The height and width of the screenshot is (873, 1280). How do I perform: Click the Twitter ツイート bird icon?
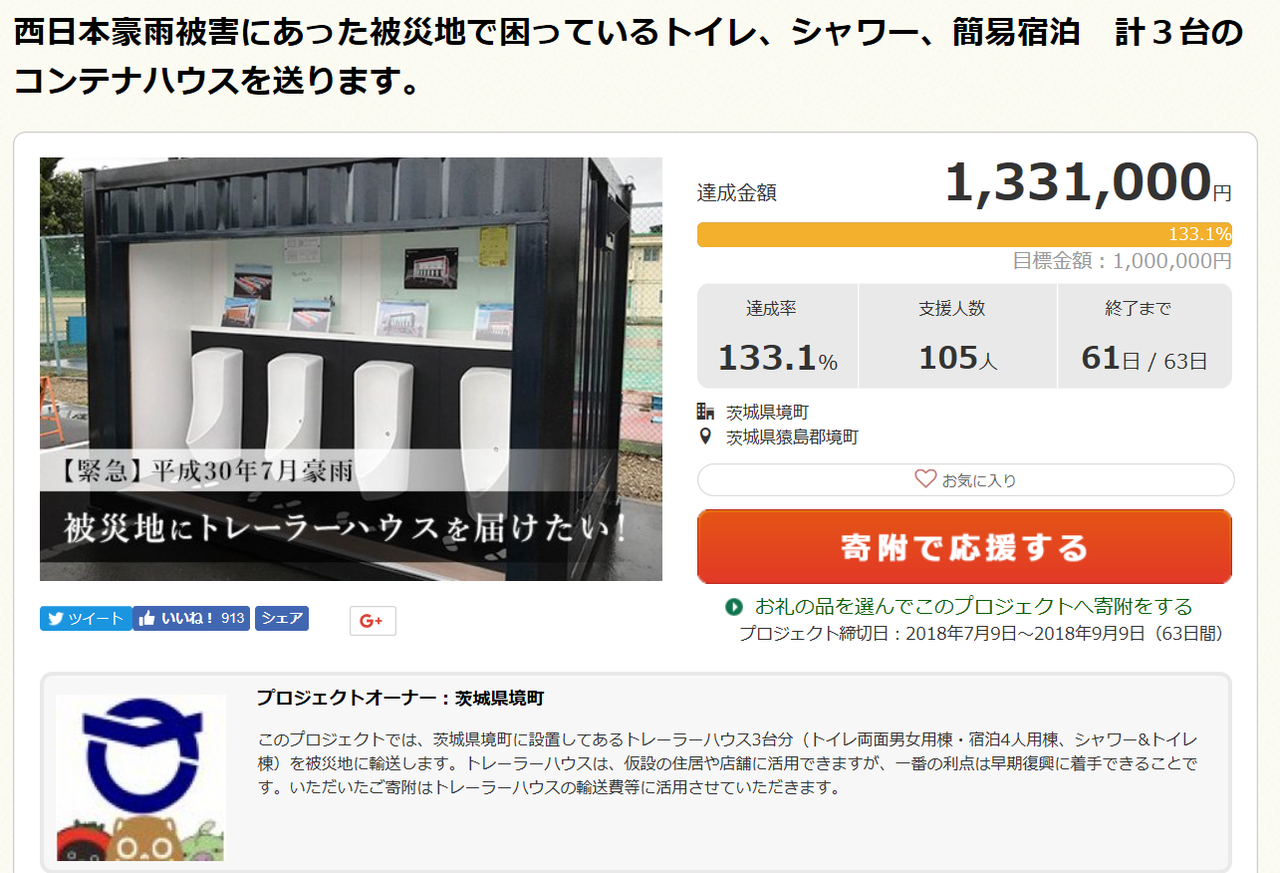point(54,619)
